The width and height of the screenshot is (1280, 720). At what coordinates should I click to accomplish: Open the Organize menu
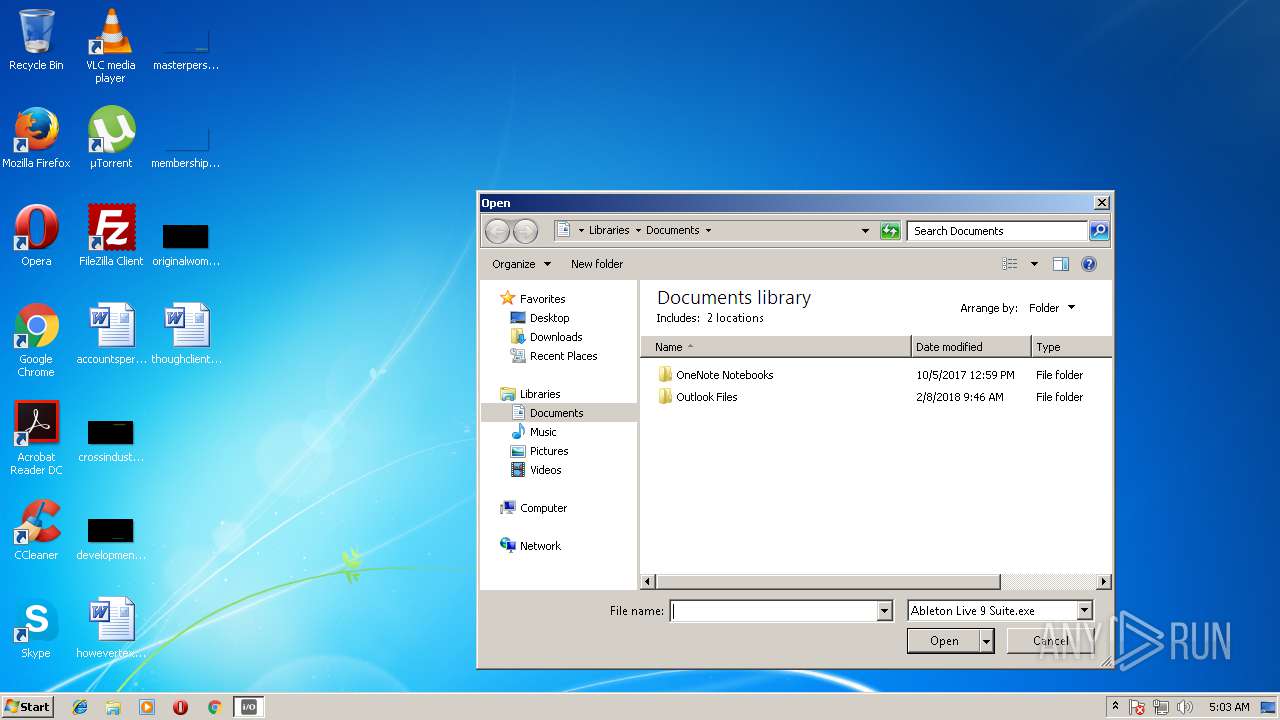click(x=521, y=264)
